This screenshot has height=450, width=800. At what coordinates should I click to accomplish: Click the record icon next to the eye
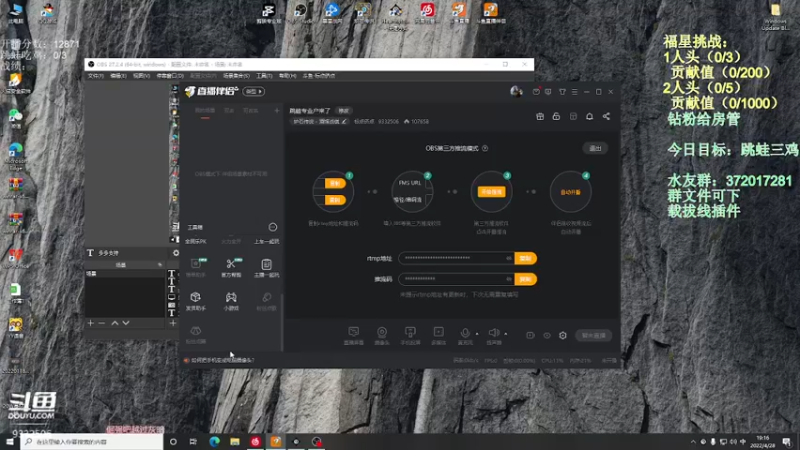(x=530, y=335)
